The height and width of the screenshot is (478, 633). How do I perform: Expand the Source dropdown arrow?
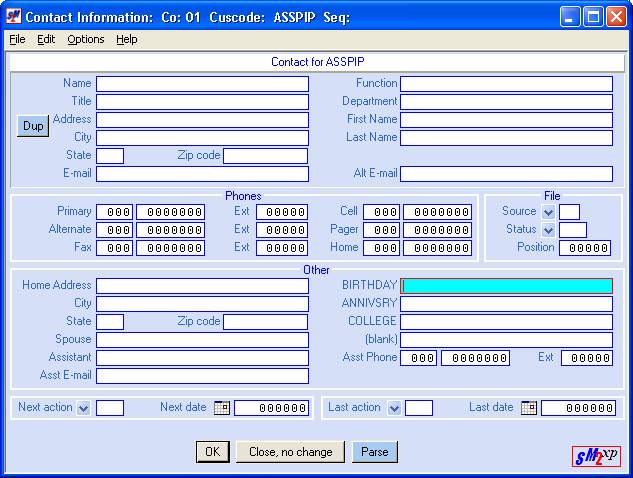tap(548, 212)
